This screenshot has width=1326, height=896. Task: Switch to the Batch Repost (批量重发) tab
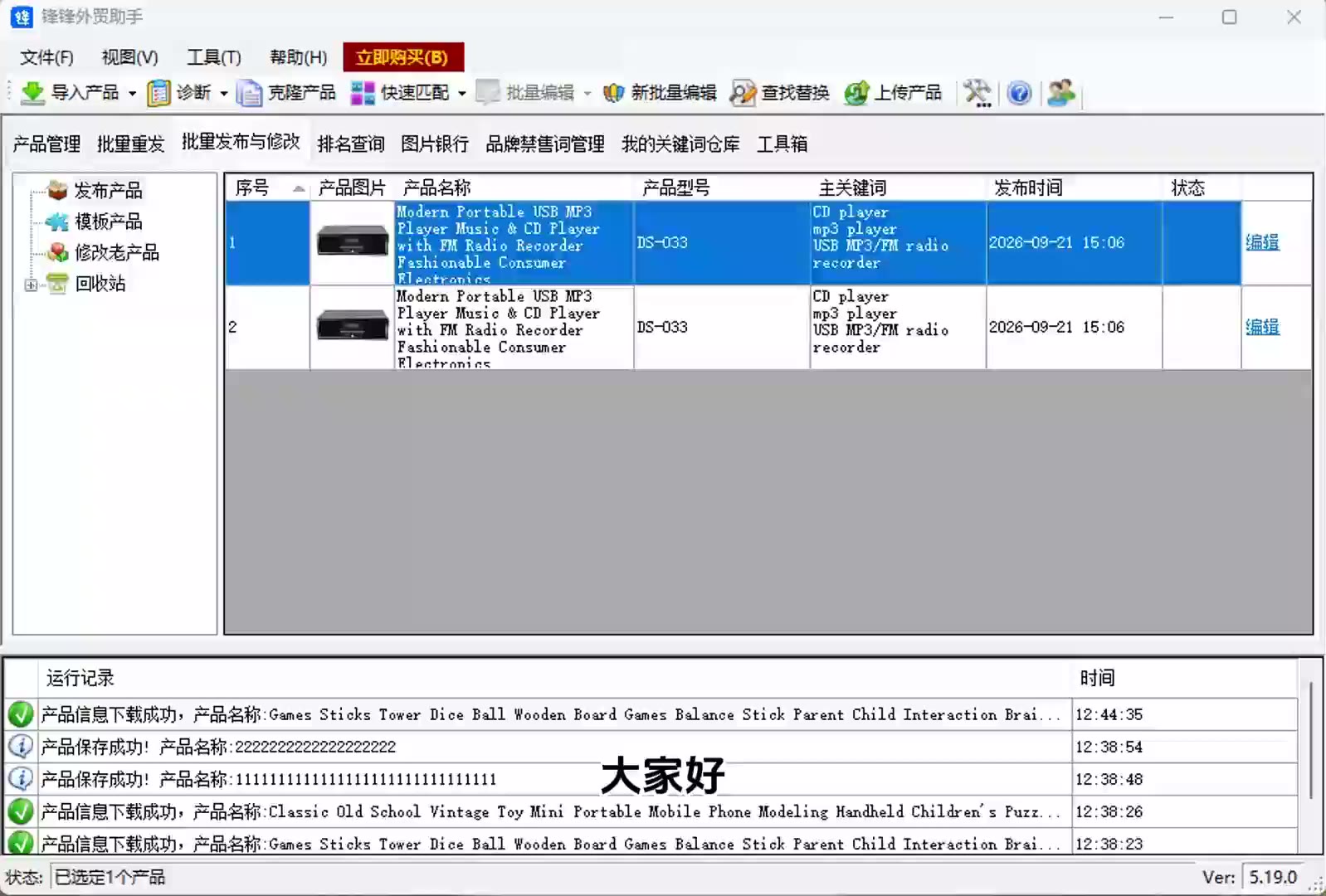coord(131,144)
